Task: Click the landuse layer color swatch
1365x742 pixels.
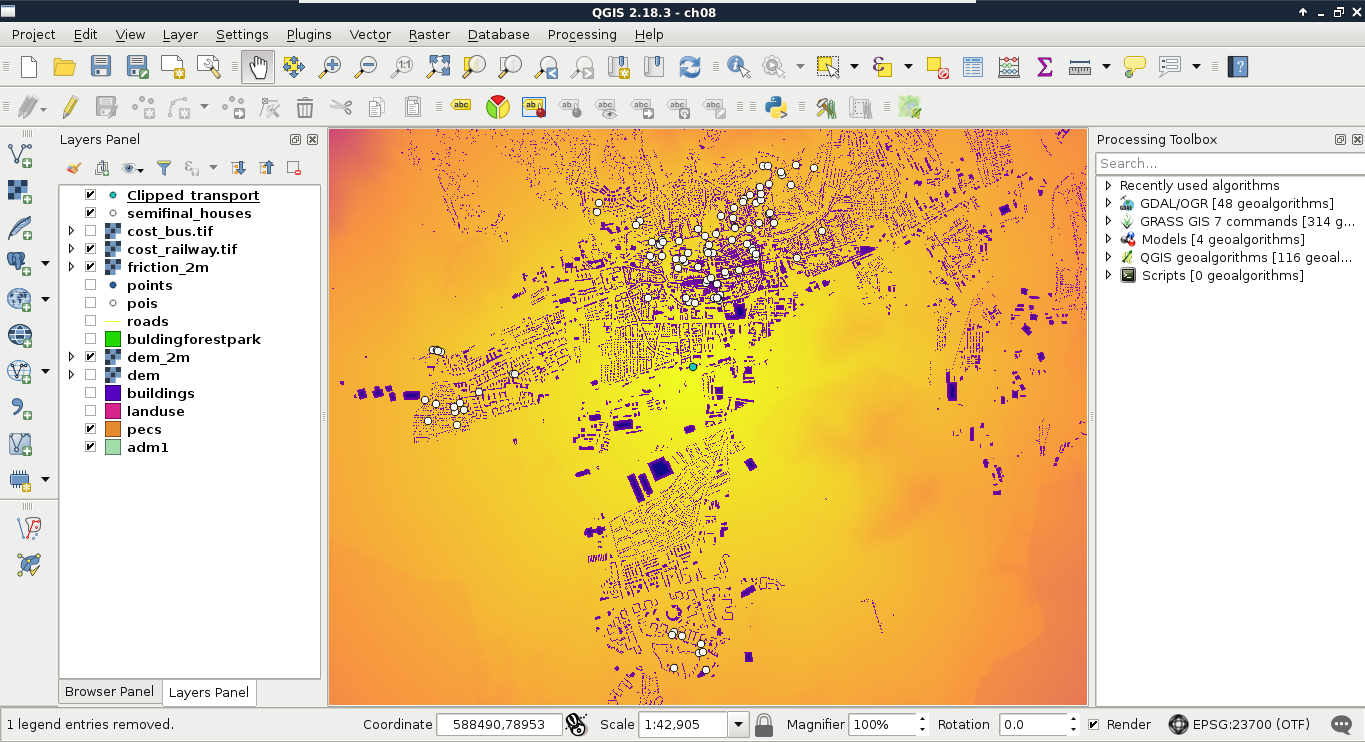Action: [113, 411]
